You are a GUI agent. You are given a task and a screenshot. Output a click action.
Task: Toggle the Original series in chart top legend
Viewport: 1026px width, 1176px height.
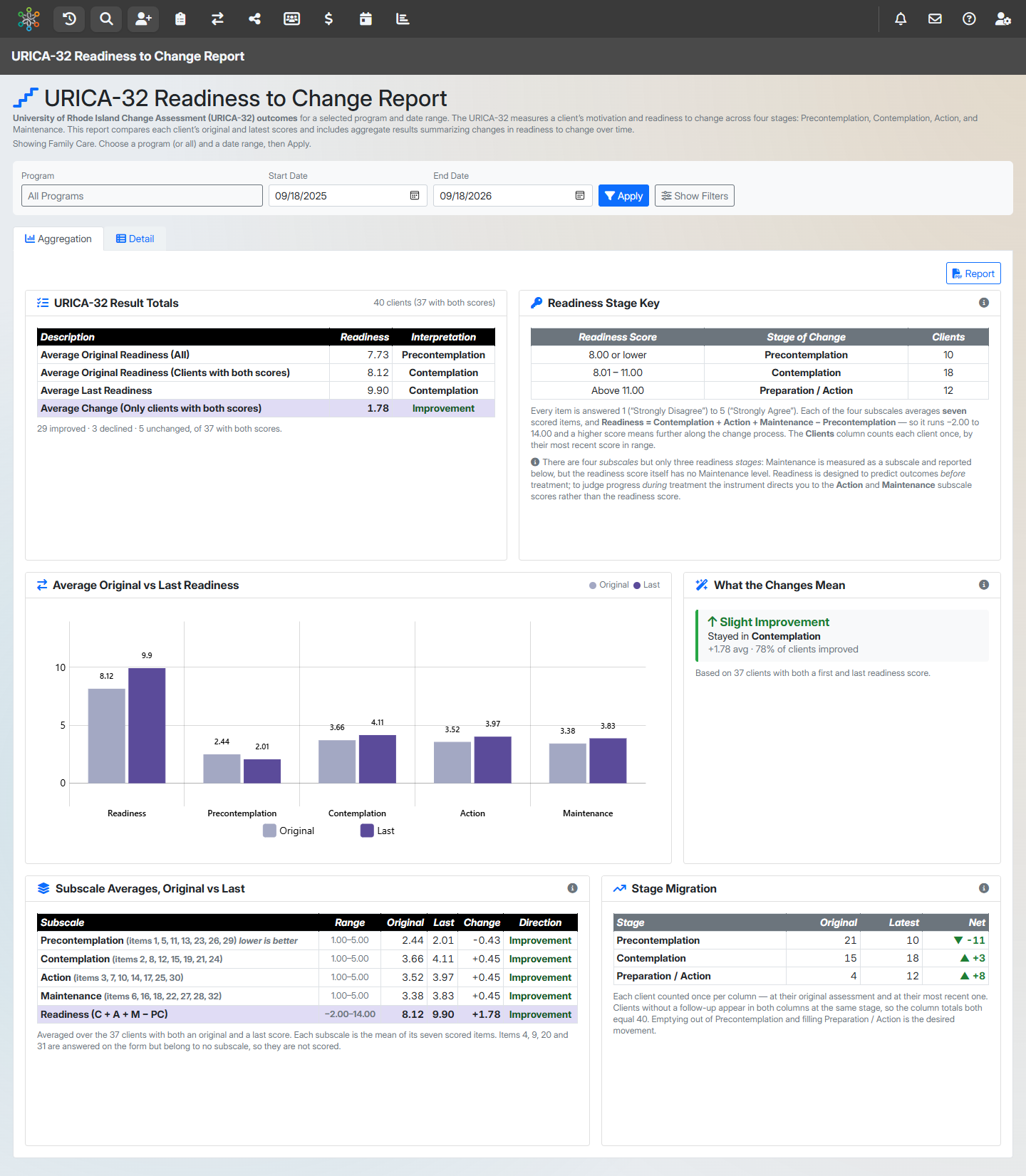(x=608, y=585)
